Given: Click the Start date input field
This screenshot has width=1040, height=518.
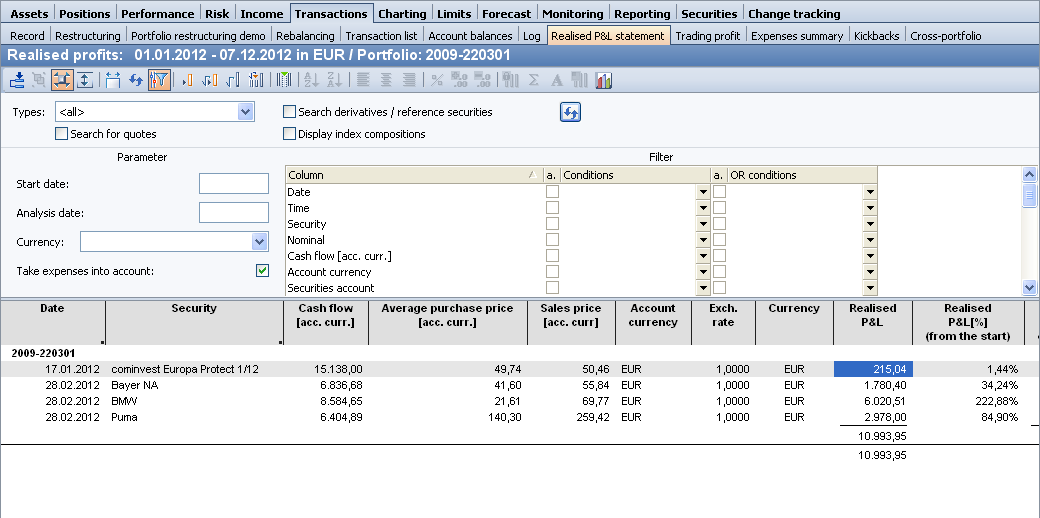Looking at the screenshot, I should coord(234,184).
